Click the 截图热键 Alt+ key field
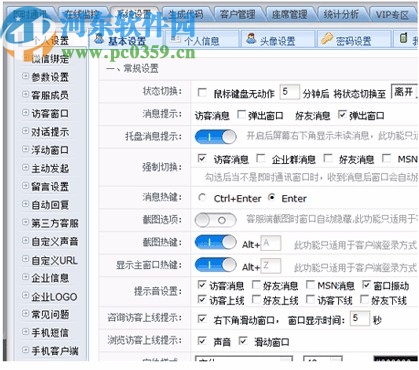 coord(271,243)
